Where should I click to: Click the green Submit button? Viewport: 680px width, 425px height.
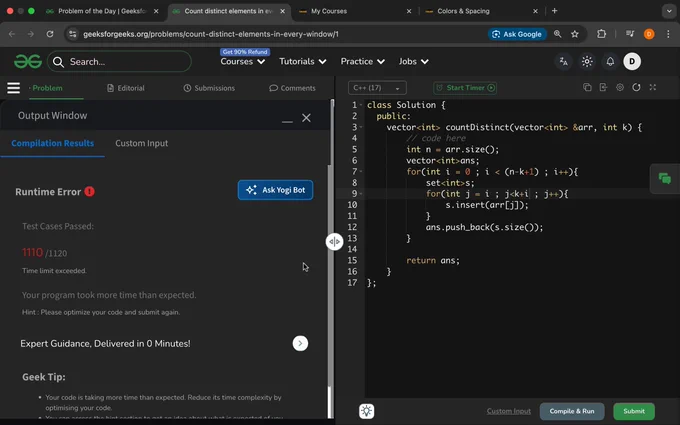click(x=634, y=411)
